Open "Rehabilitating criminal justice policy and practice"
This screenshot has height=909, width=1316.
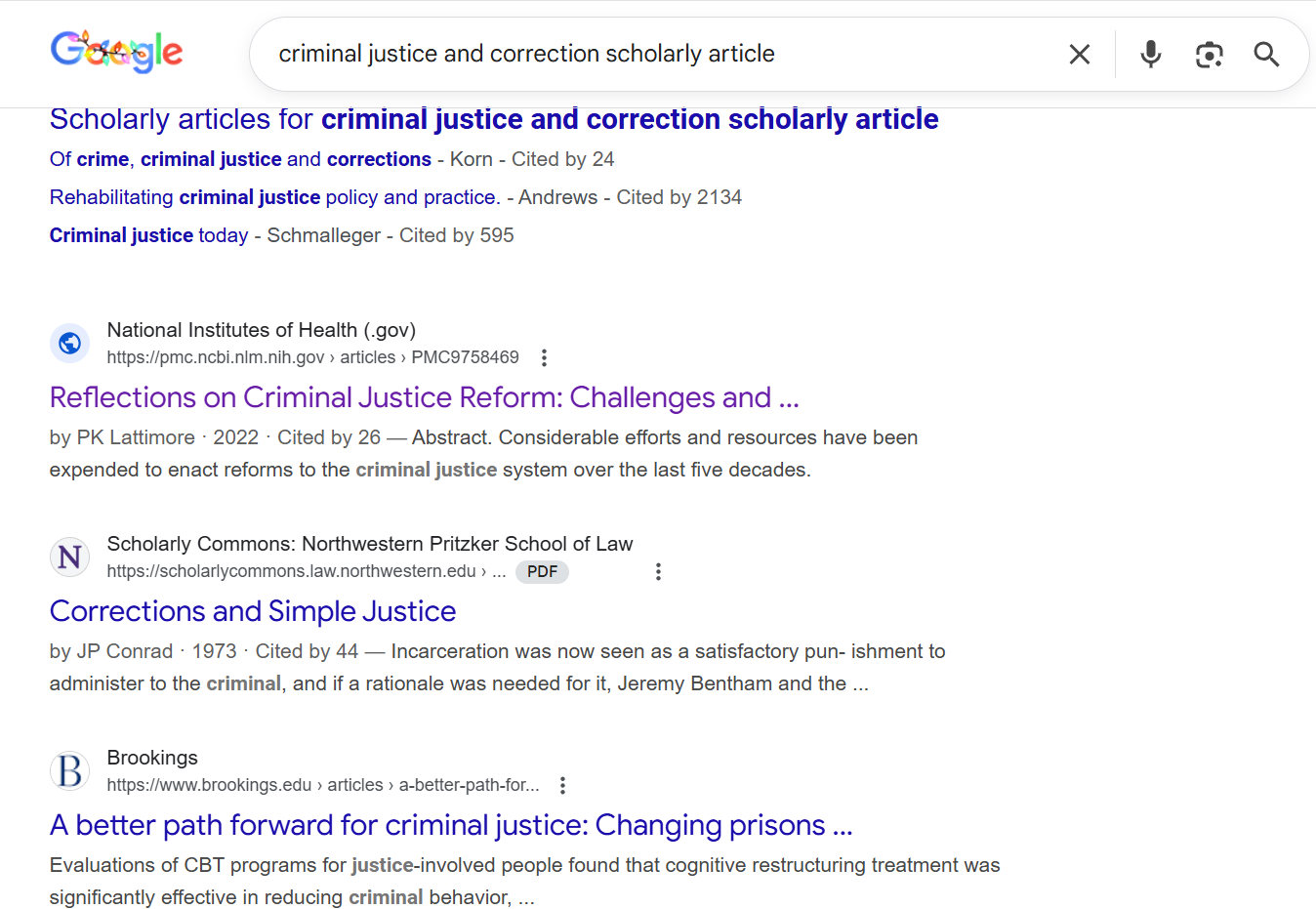pos(274,197)
